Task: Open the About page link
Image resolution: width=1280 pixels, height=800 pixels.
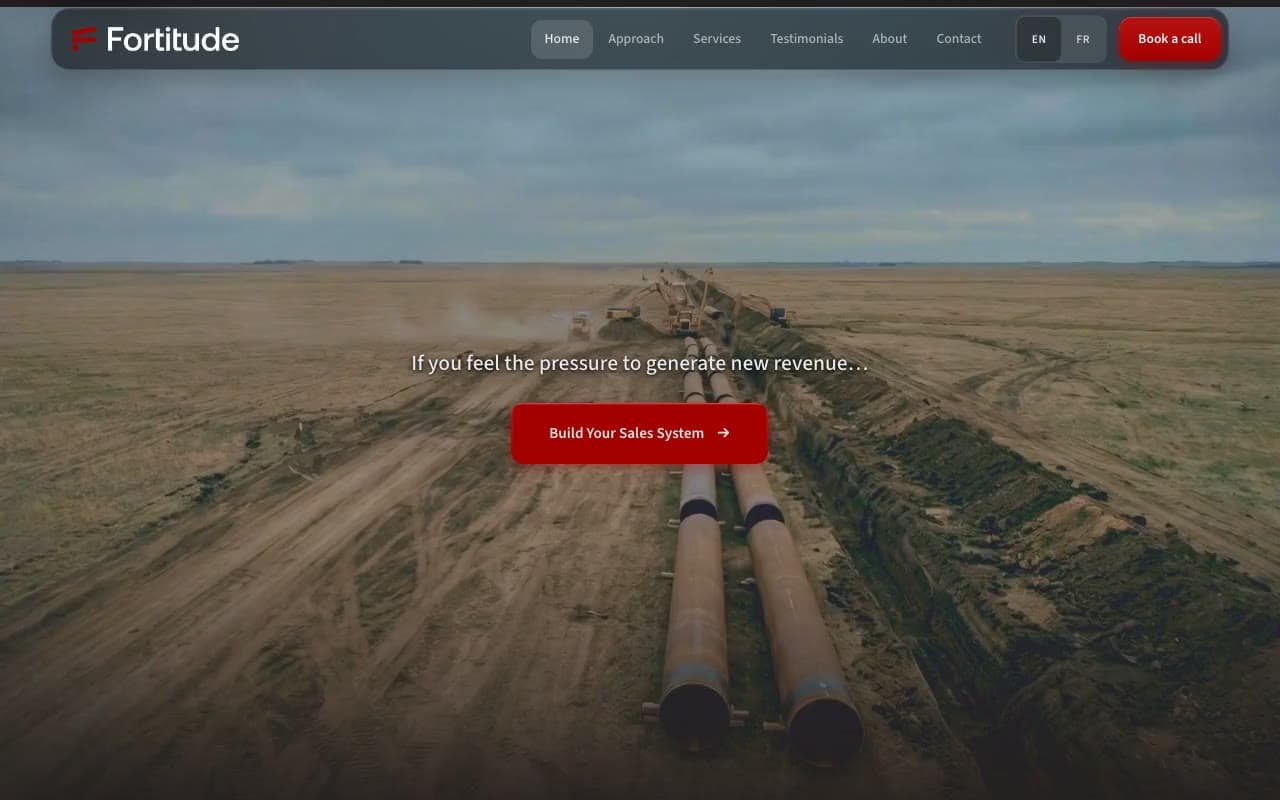Action: [x=890, y=39]
